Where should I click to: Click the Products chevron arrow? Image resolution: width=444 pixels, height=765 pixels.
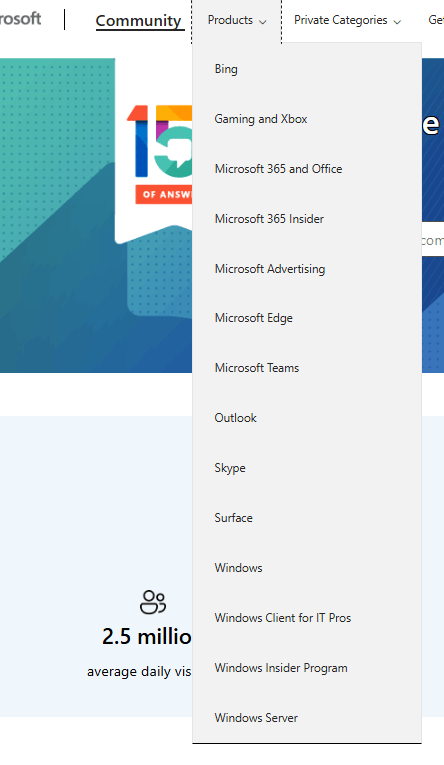[262, 22]
